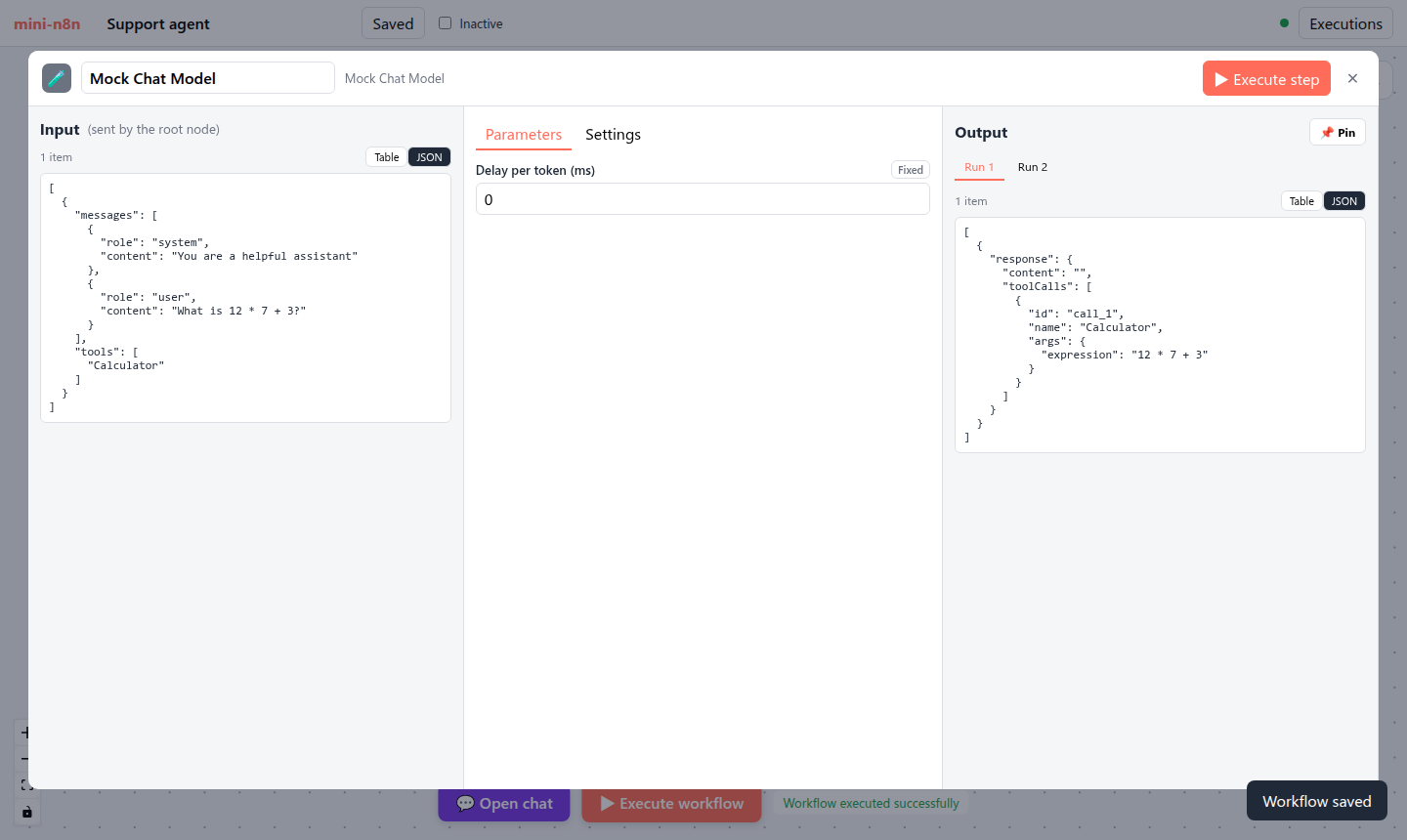Toggle the Fixed mode badge for delay
The width and height of the screenshot is (1407, 840).
(x=911, y=170)
